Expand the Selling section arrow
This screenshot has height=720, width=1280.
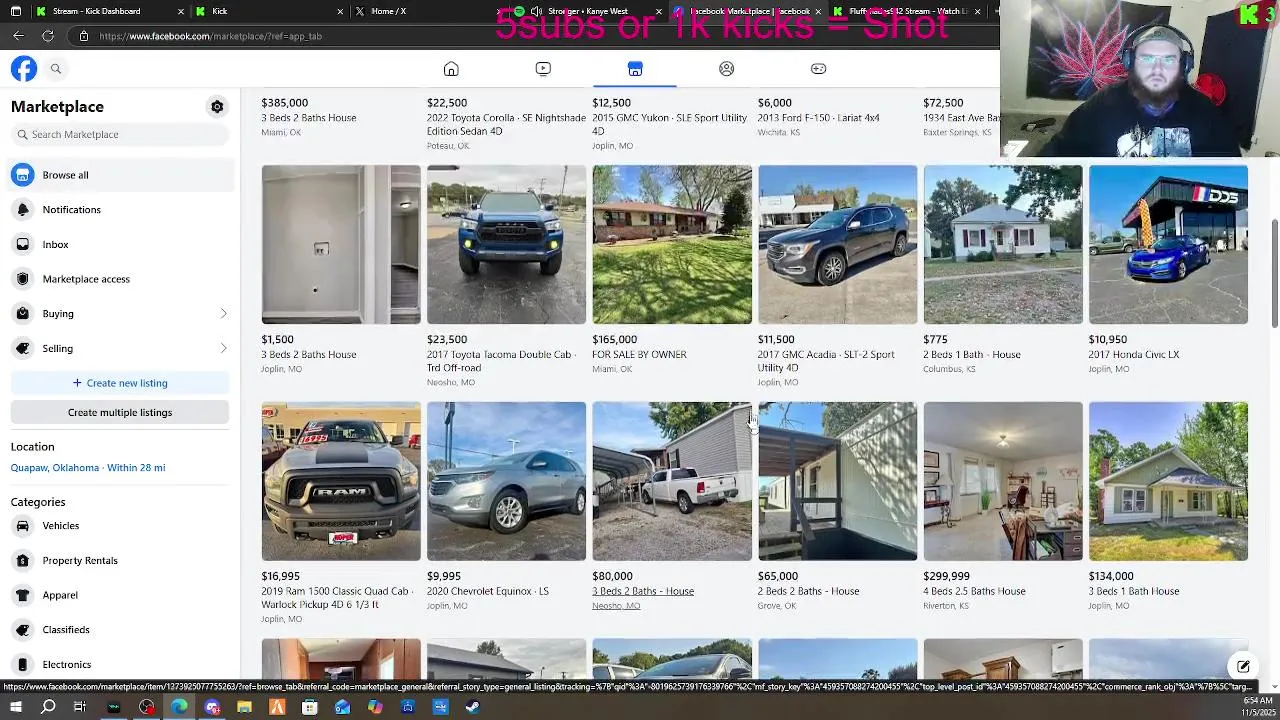tap(223, 348)
